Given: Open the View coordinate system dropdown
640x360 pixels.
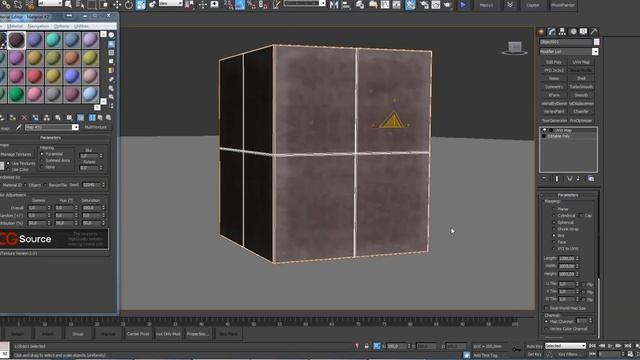Looking at the screenshot, I should click(x=180, y=3).
